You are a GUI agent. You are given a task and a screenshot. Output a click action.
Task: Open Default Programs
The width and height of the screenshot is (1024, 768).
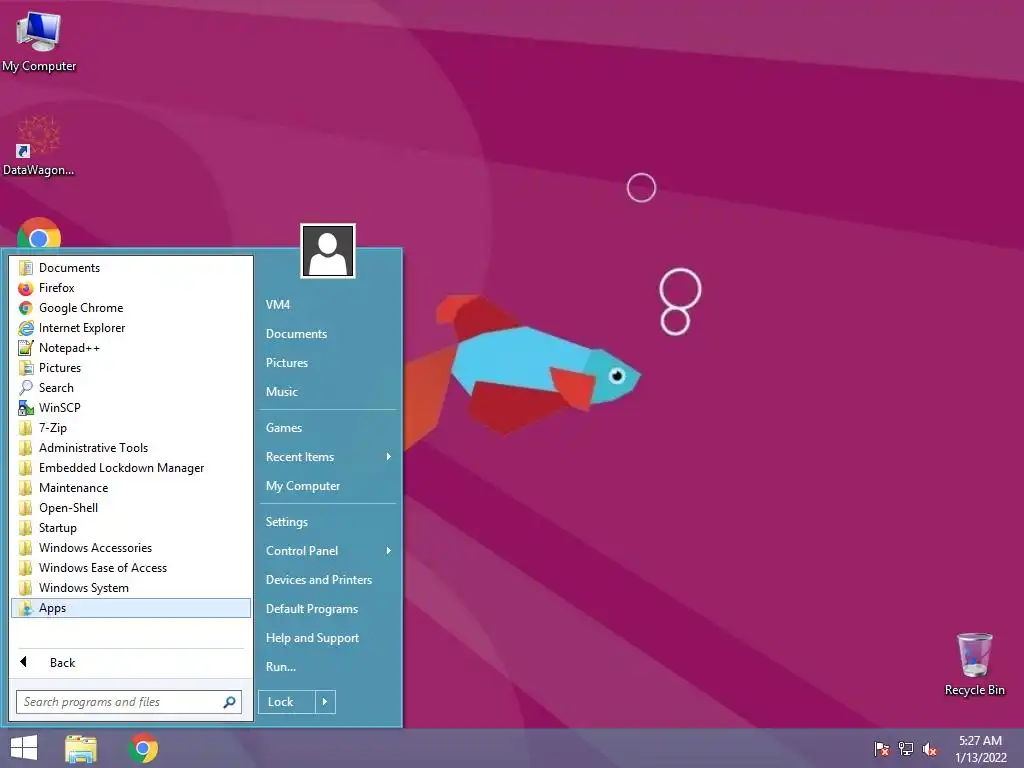tap(328, 609)
